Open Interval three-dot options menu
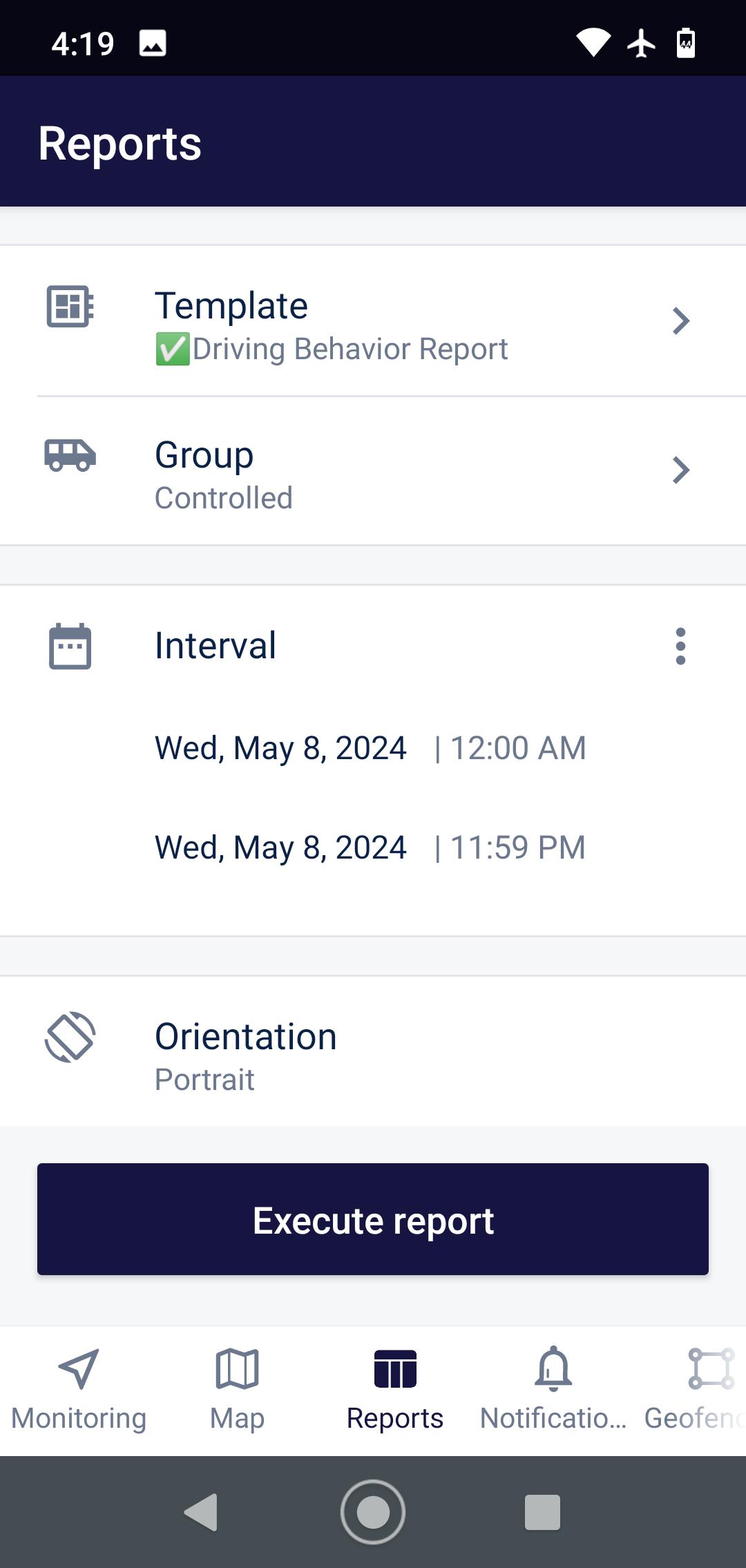 (680, 647)
